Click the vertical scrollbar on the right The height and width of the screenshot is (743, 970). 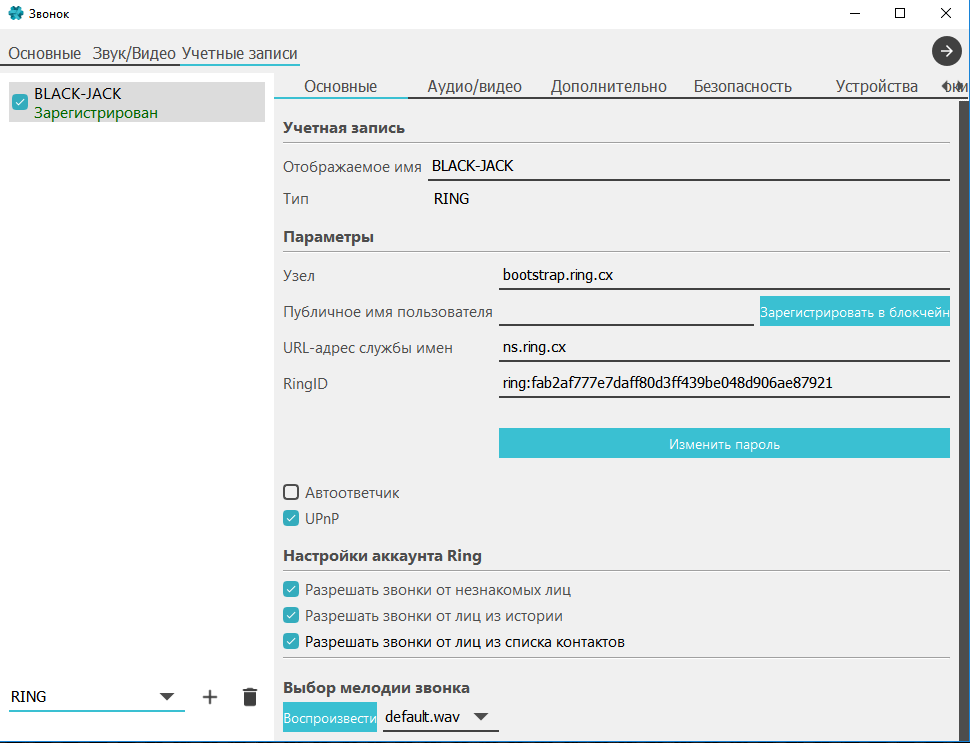(x=964, y=421)
